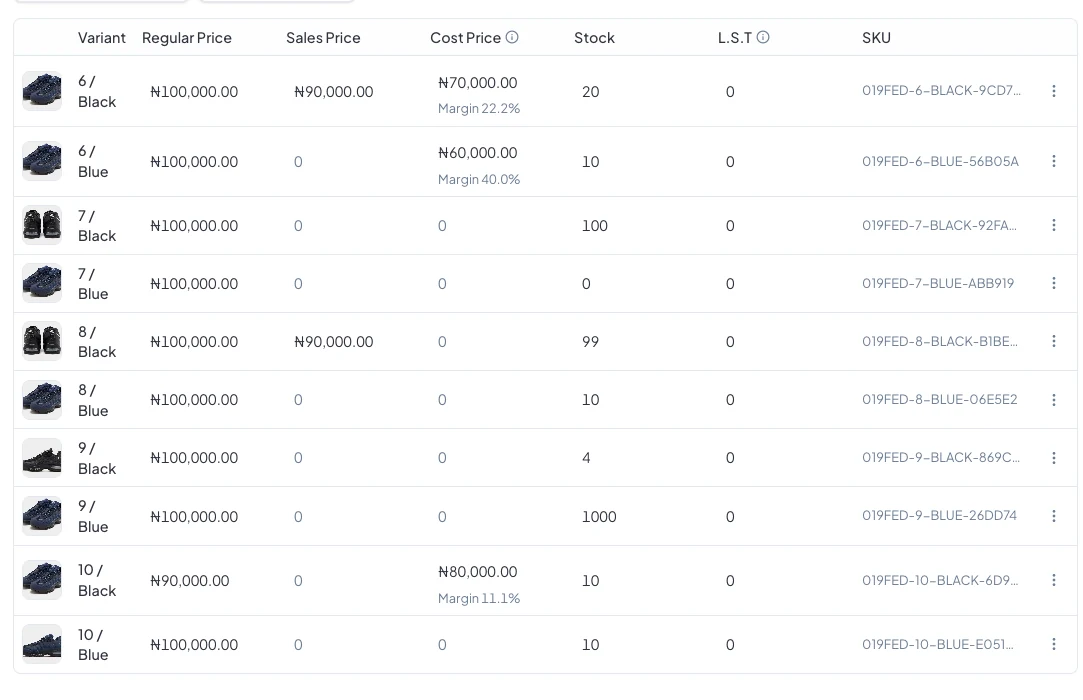Click the 7 / Blue shoe thumbnail
The image size is (1083, 700).
[42, 283]
